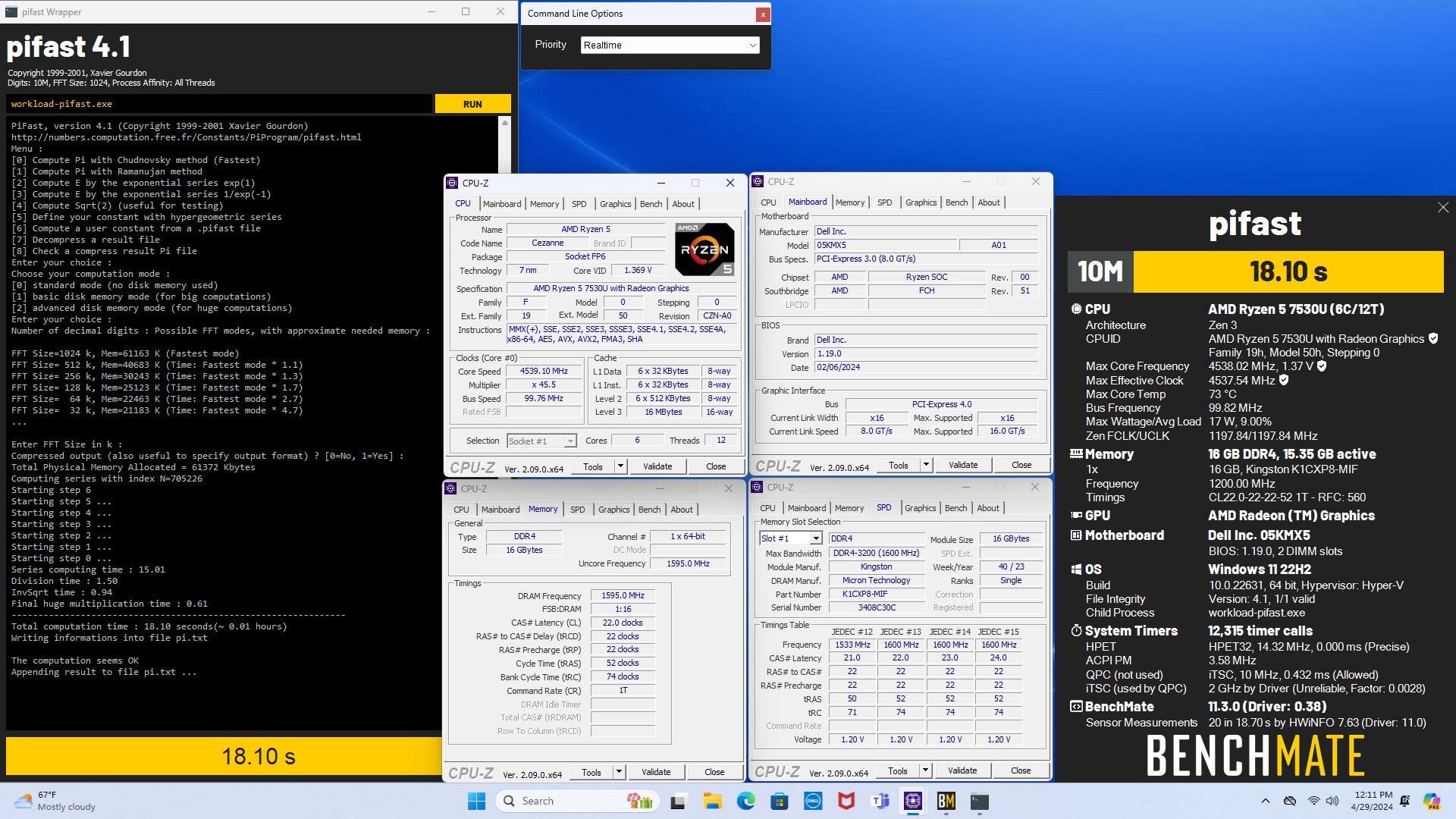
Task: Select the BenchMate BM taskbar icon
Action: tap(946, 801)
